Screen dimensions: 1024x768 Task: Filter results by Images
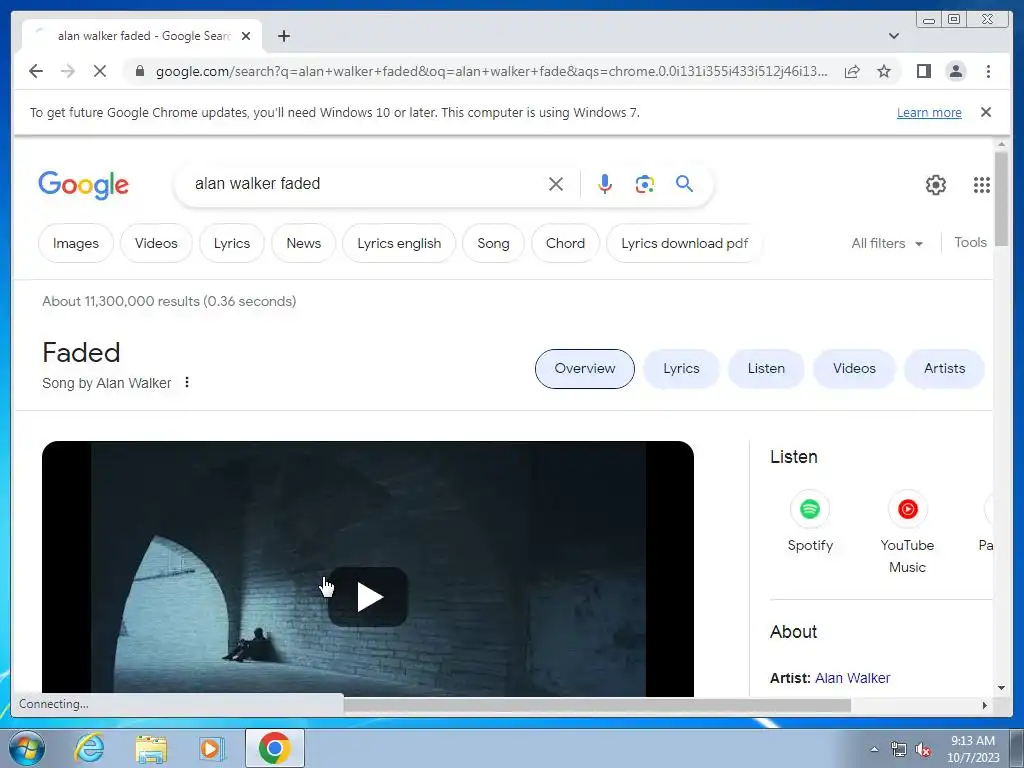76,243
